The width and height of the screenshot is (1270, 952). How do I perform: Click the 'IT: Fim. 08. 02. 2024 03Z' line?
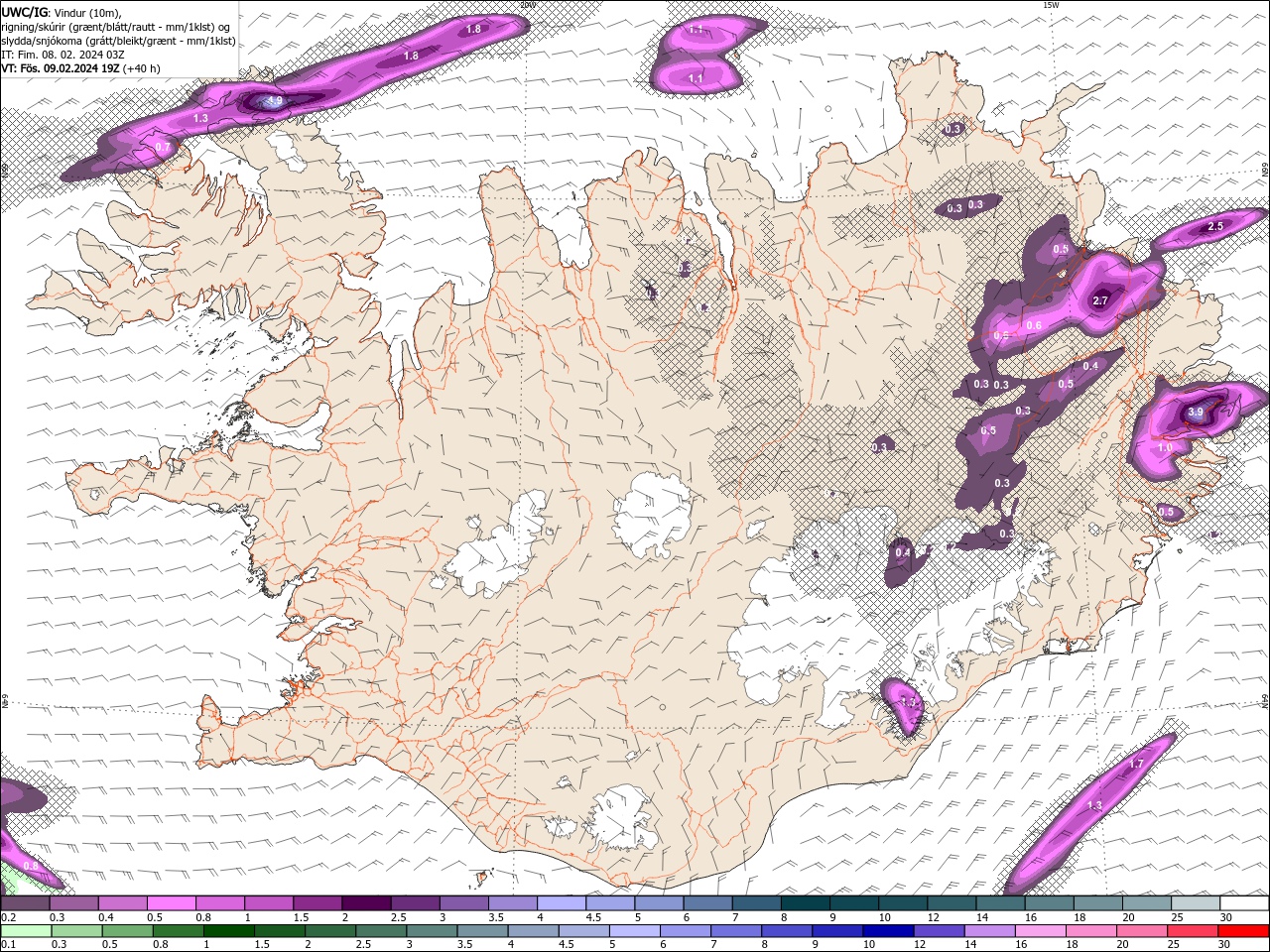(65, 55)
